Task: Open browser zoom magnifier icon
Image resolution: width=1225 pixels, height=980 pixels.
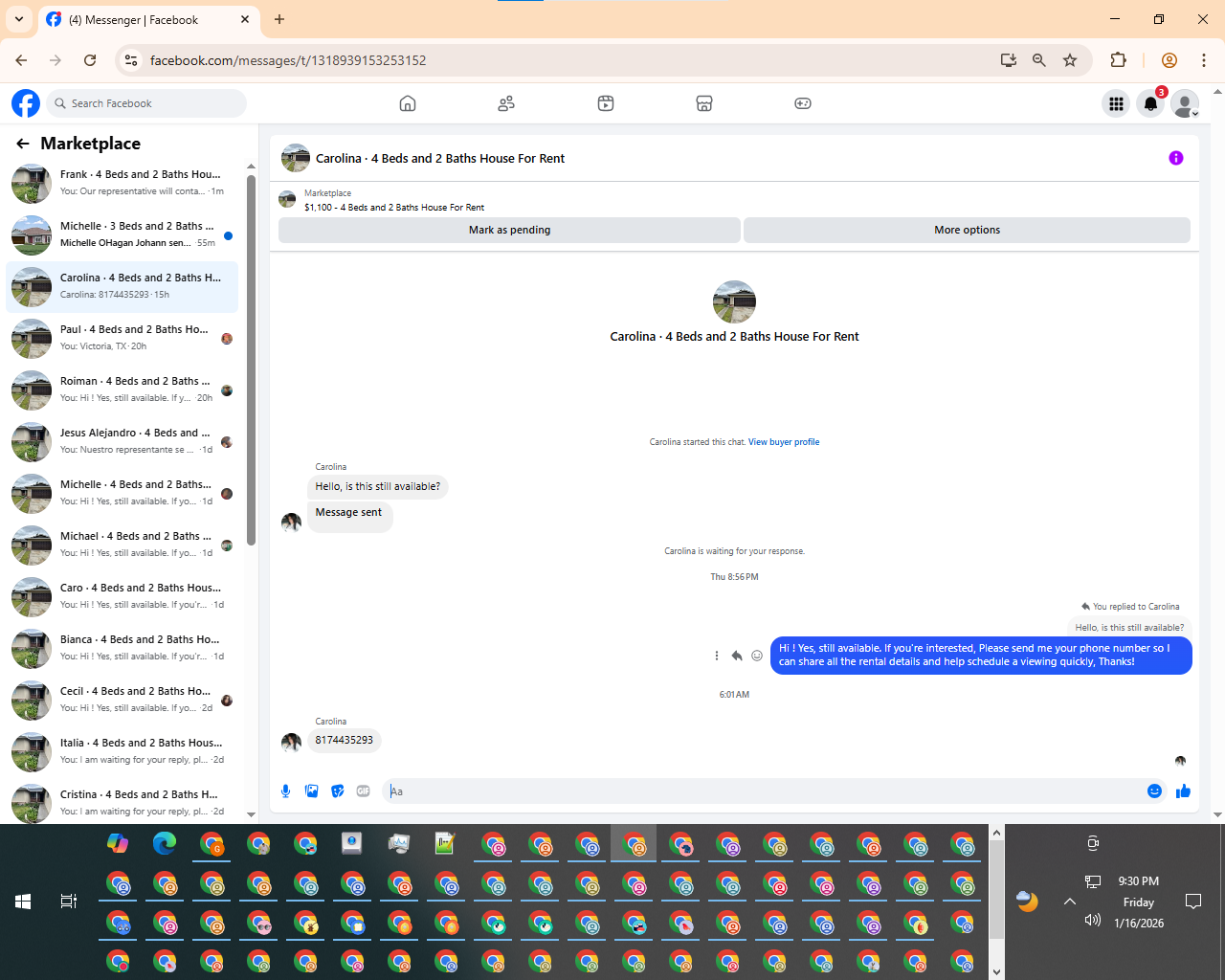Action: coord(1038,60)
